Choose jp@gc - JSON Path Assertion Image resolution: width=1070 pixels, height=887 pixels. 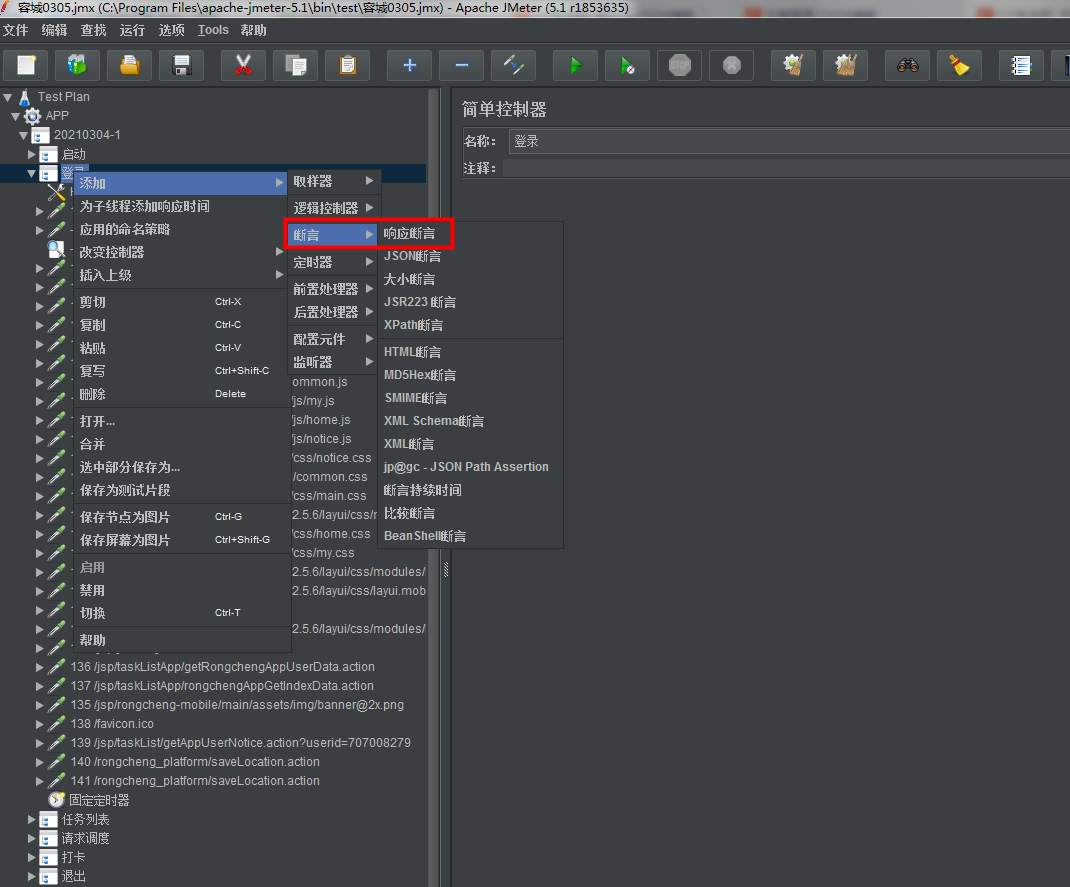[x=471, y=467]
